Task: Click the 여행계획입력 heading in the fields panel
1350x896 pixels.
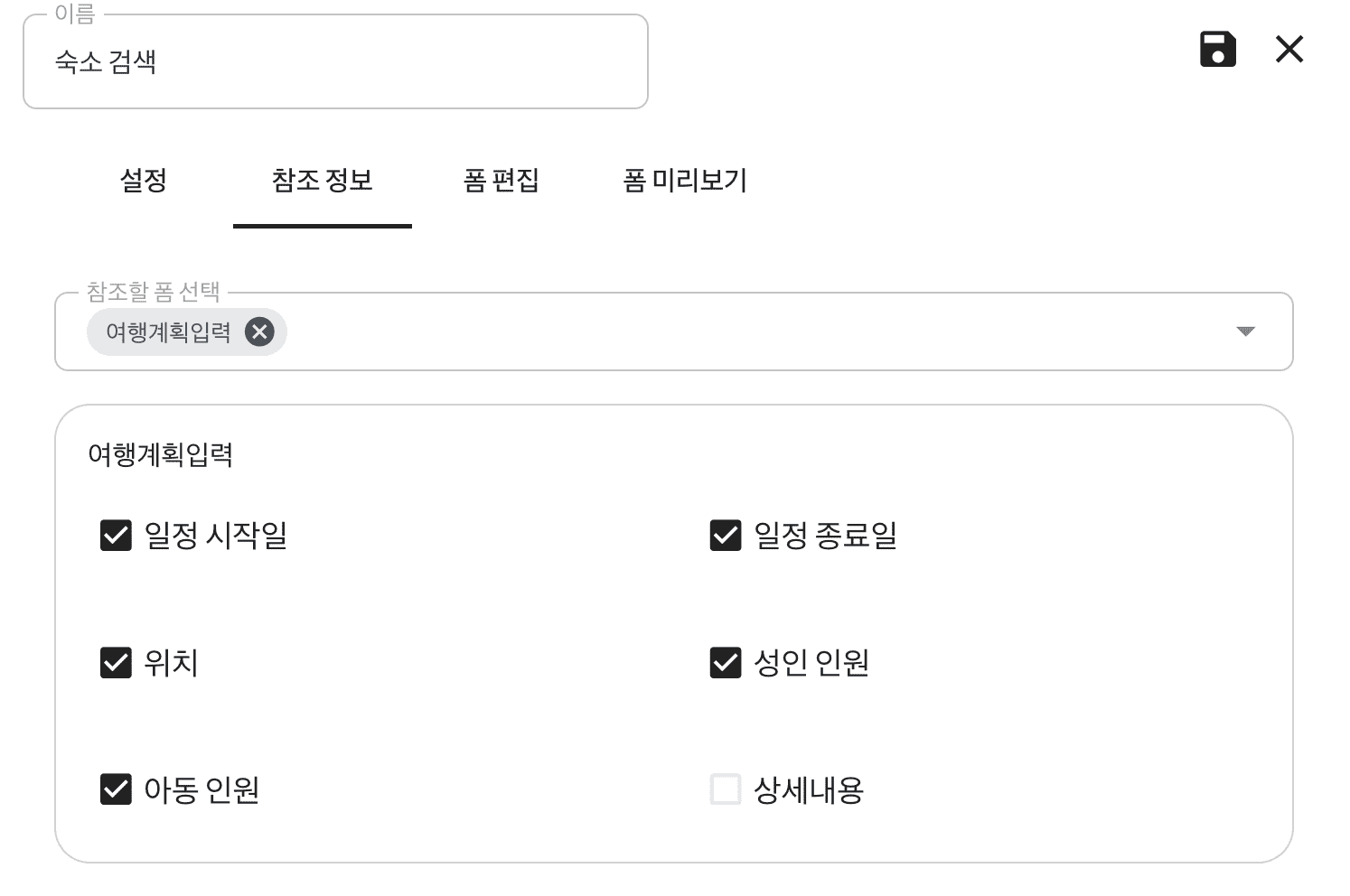Action: (160, 454)
